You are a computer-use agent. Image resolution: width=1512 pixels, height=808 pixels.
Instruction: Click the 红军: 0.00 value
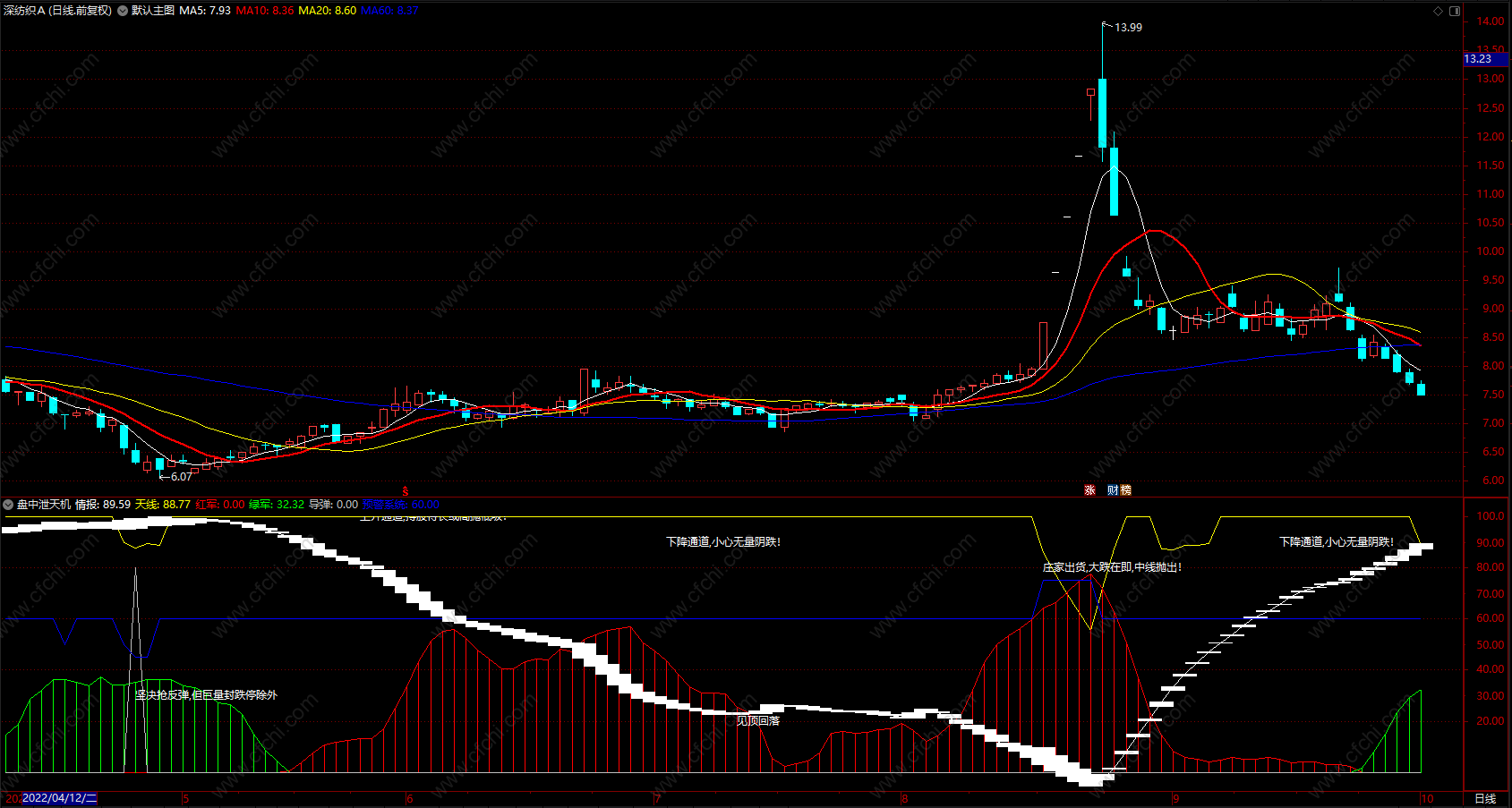(220, 505)
